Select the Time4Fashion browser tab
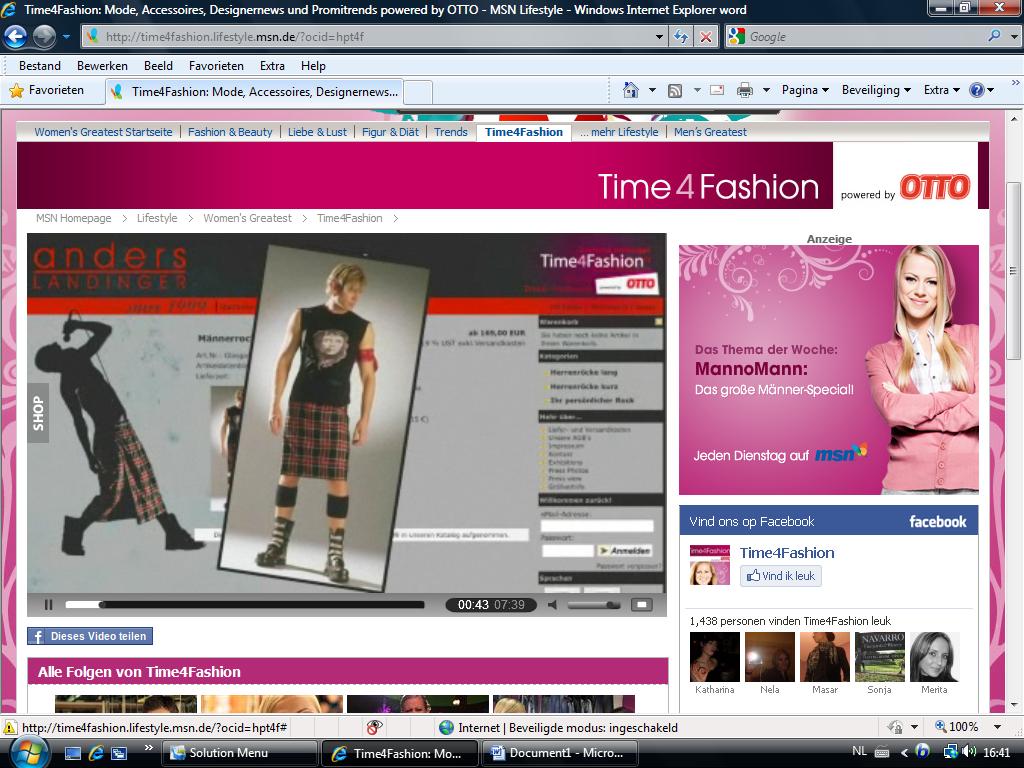 tap(255, 91)
